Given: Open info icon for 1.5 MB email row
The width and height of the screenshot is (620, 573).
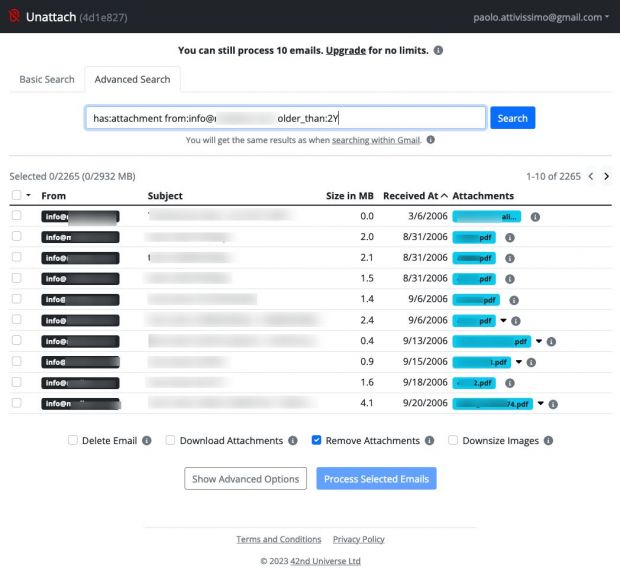Looking at the screenshot, I should (x=510, y=279).
